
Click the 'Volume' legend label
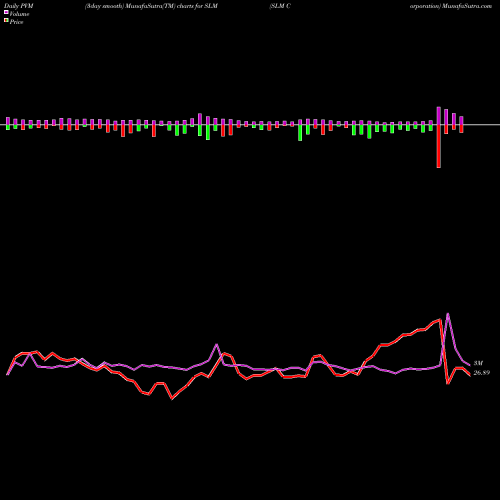[x=19, y=14]
